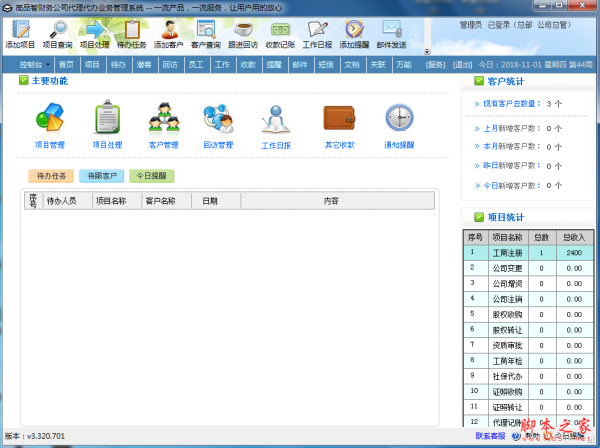Click the 联系客服 link in status bar
The width and height of the screenshot is (600, 448).
tap(490, 436)
